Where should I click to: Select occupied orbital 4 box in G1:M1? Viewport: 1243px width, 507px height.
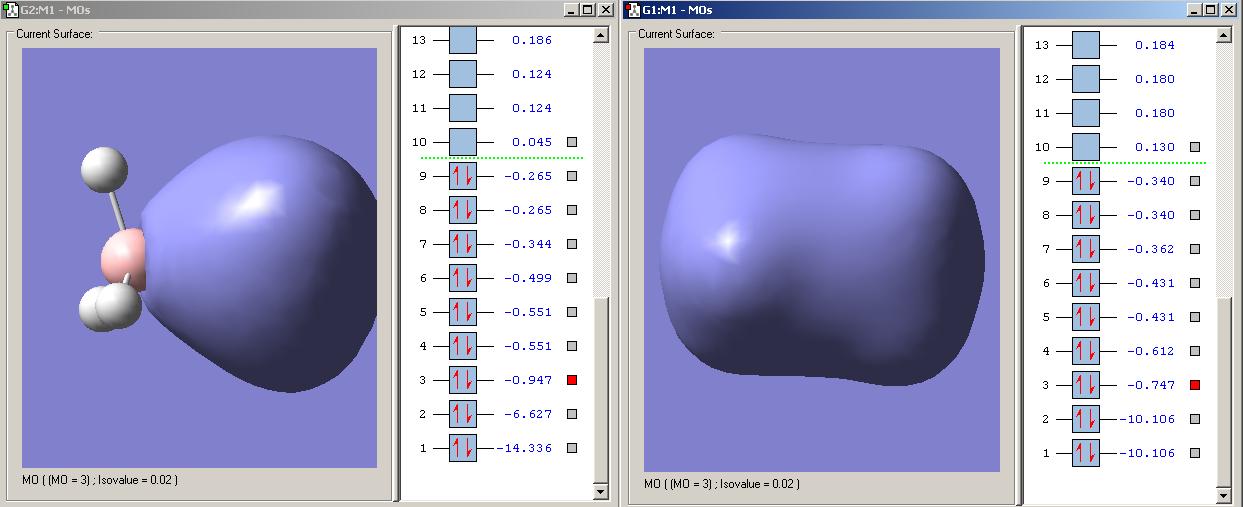1086,351
